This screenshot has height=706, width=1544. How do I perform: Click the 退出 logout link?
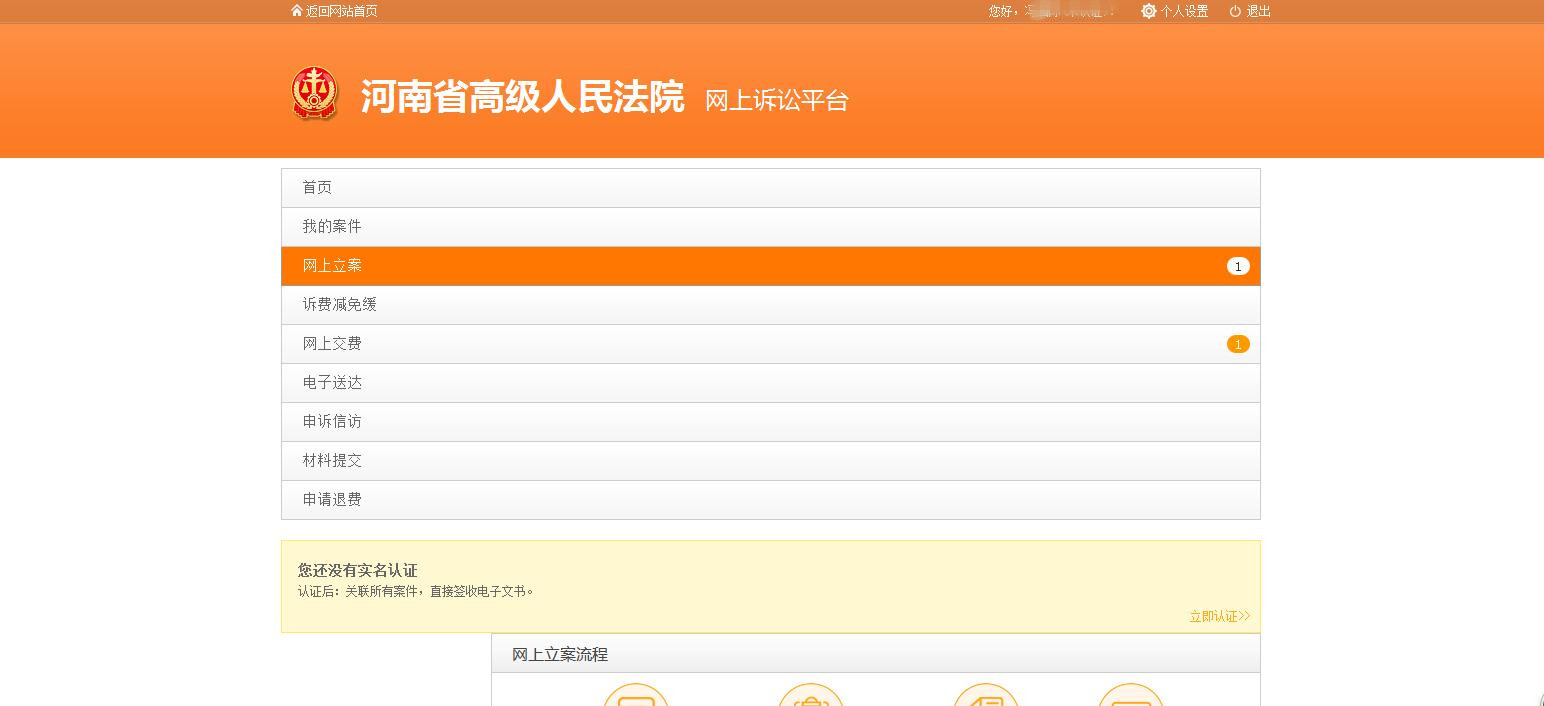pos(1258,11)
